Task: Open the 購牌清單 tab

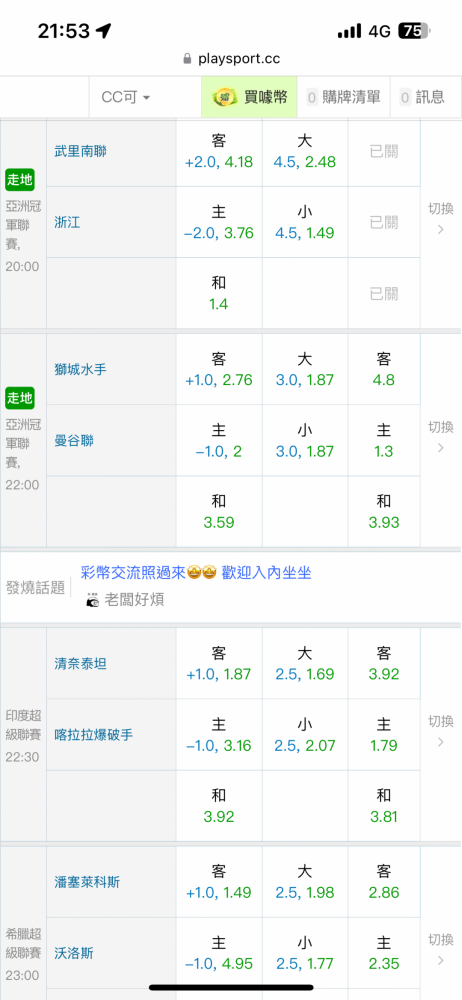Action: coord(343,97)
